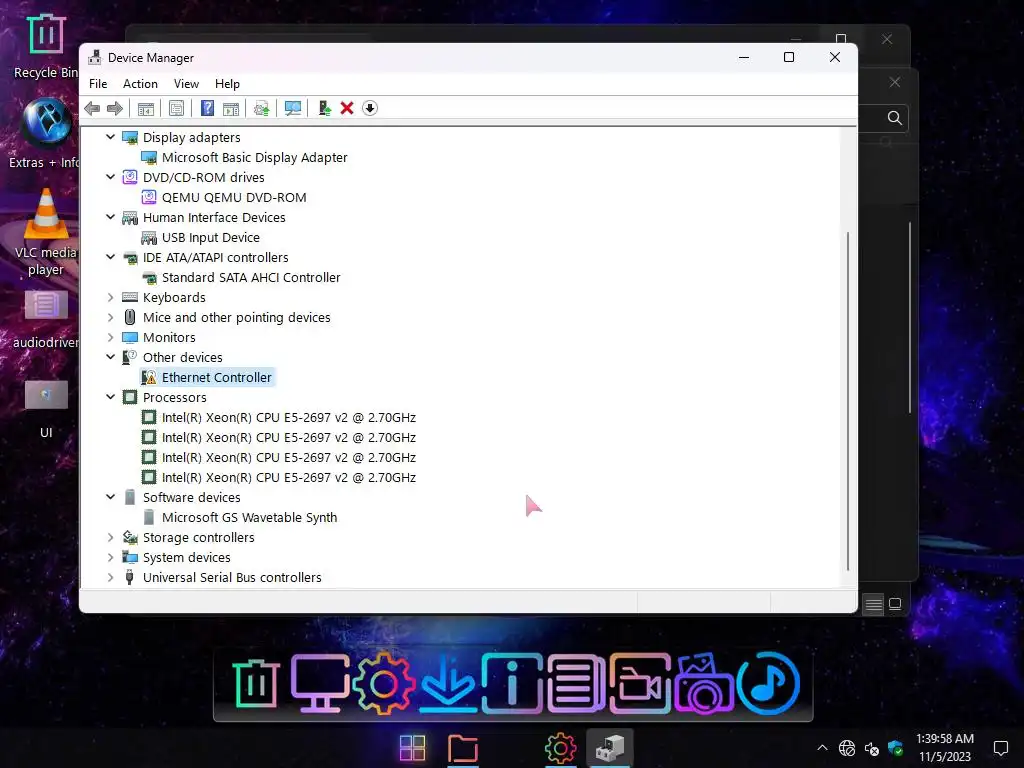This screenshot has height=768, width=1024.
Task: Click the red X Uninstall device icon
Action: (x=347, y=108)
